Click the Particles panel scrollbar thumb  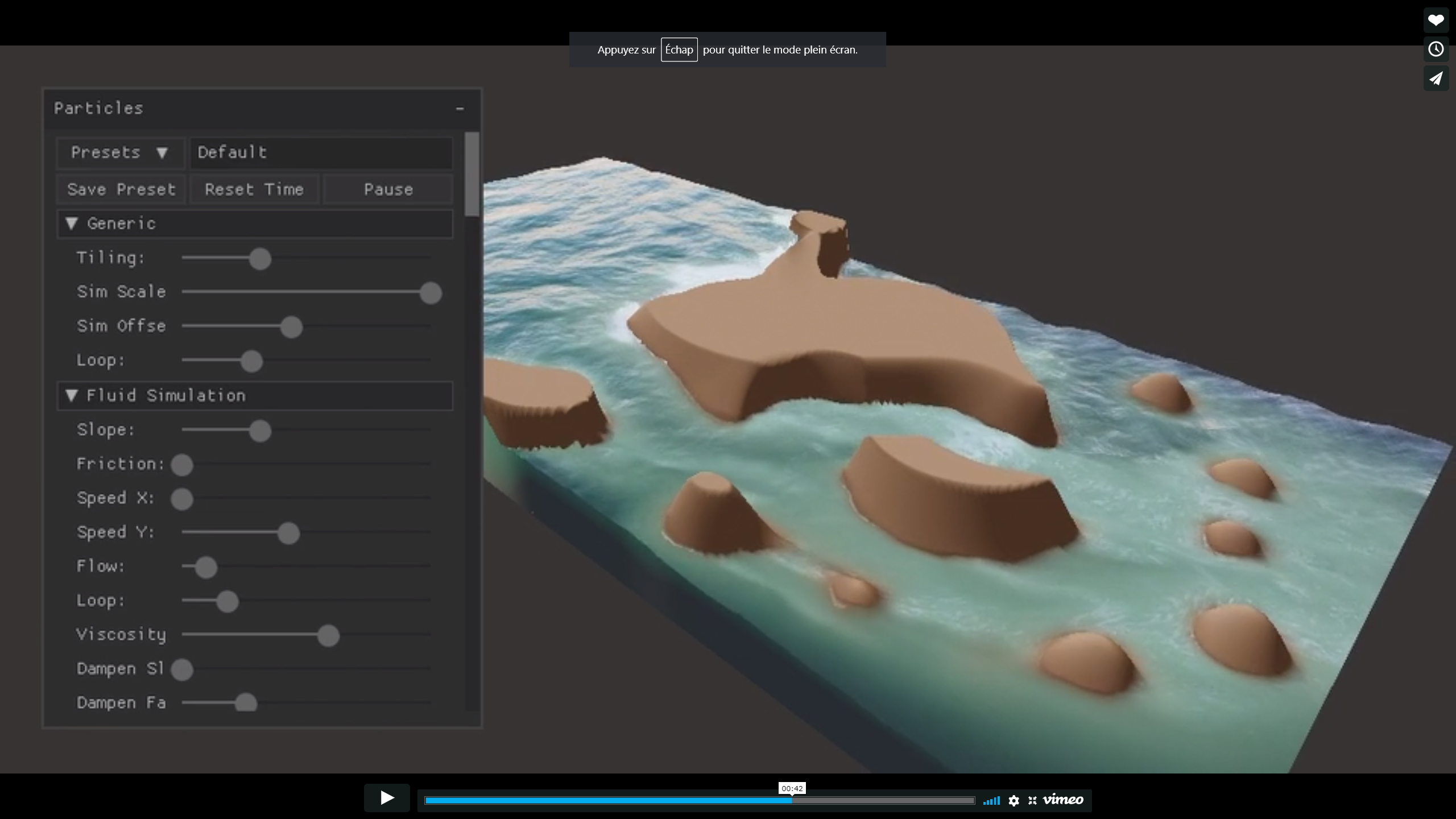coord(471,174)
